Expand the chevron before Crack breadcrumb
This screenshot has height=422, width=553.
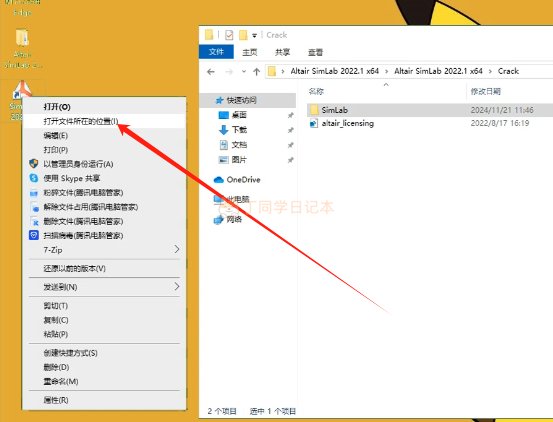click(490, 72)
